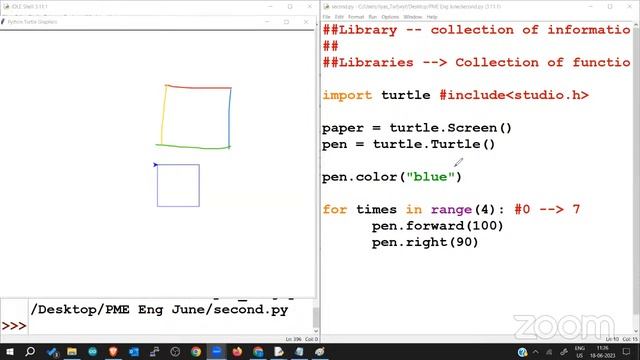
Task: Click the blue turtle arrow cursor
Action: (x=155, y=164)
